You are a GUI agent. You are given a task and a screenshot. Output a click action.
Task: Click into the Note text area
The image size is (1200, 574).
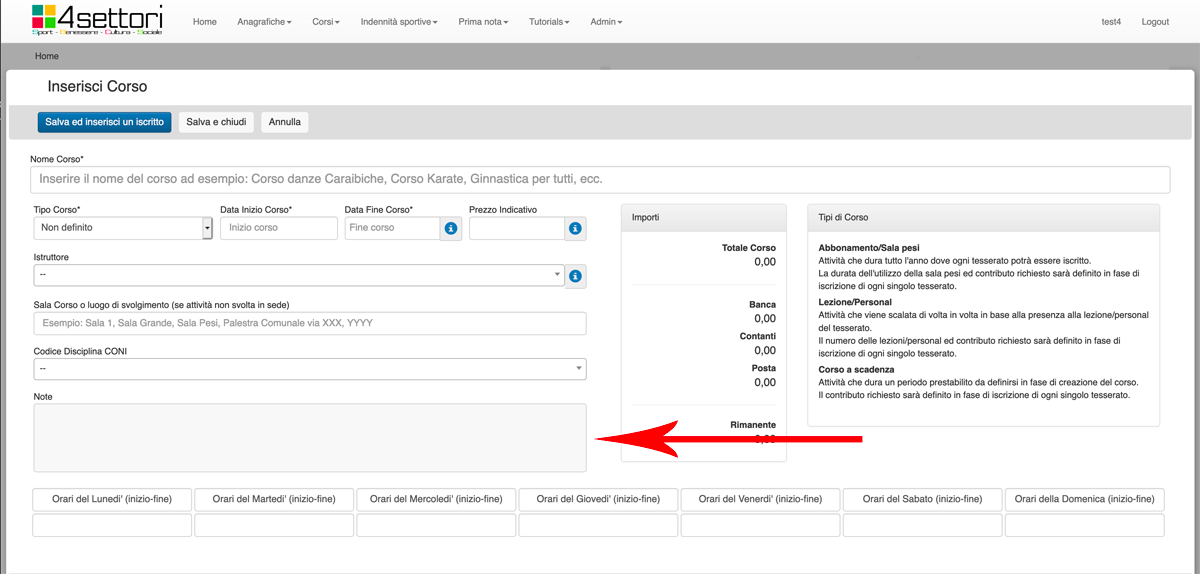click(309, 437)
